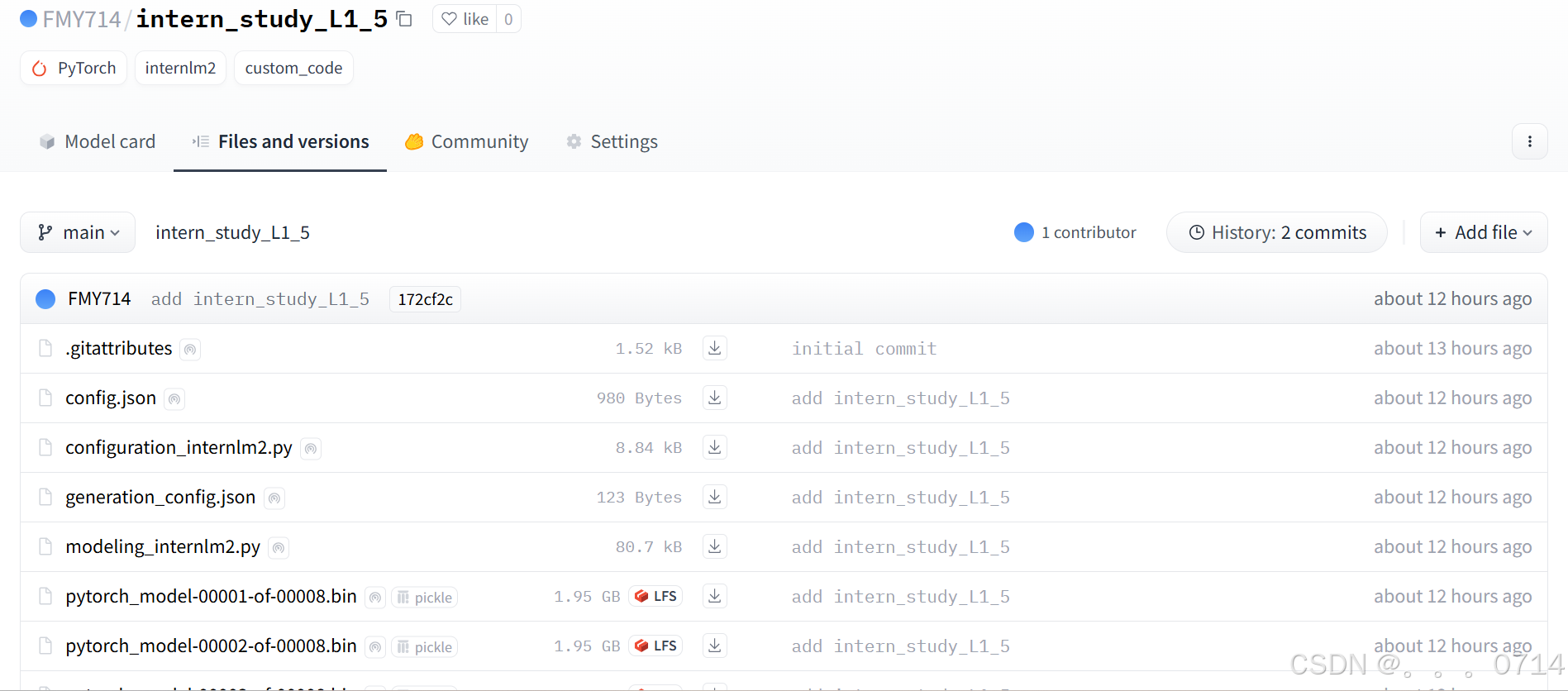The height and width of the screenshot is (691, 1568).
Task: Open FMY714 user link in page title
Action: pyautogui.click(x=82, y=19)
